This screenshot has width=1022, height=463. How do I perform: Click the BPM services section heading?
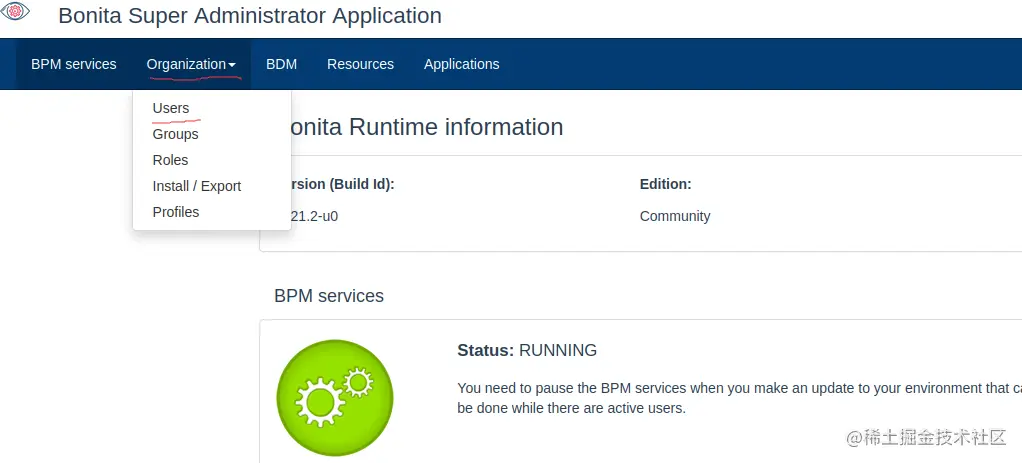[329, 296]
